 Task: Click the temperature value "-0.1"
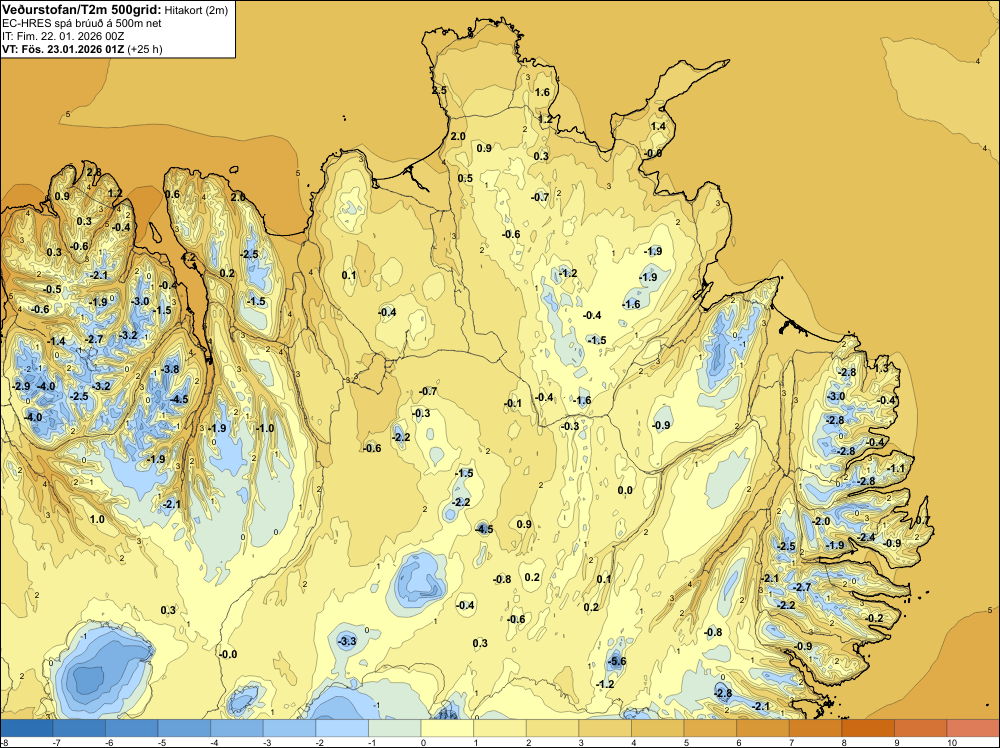[513, 403]
